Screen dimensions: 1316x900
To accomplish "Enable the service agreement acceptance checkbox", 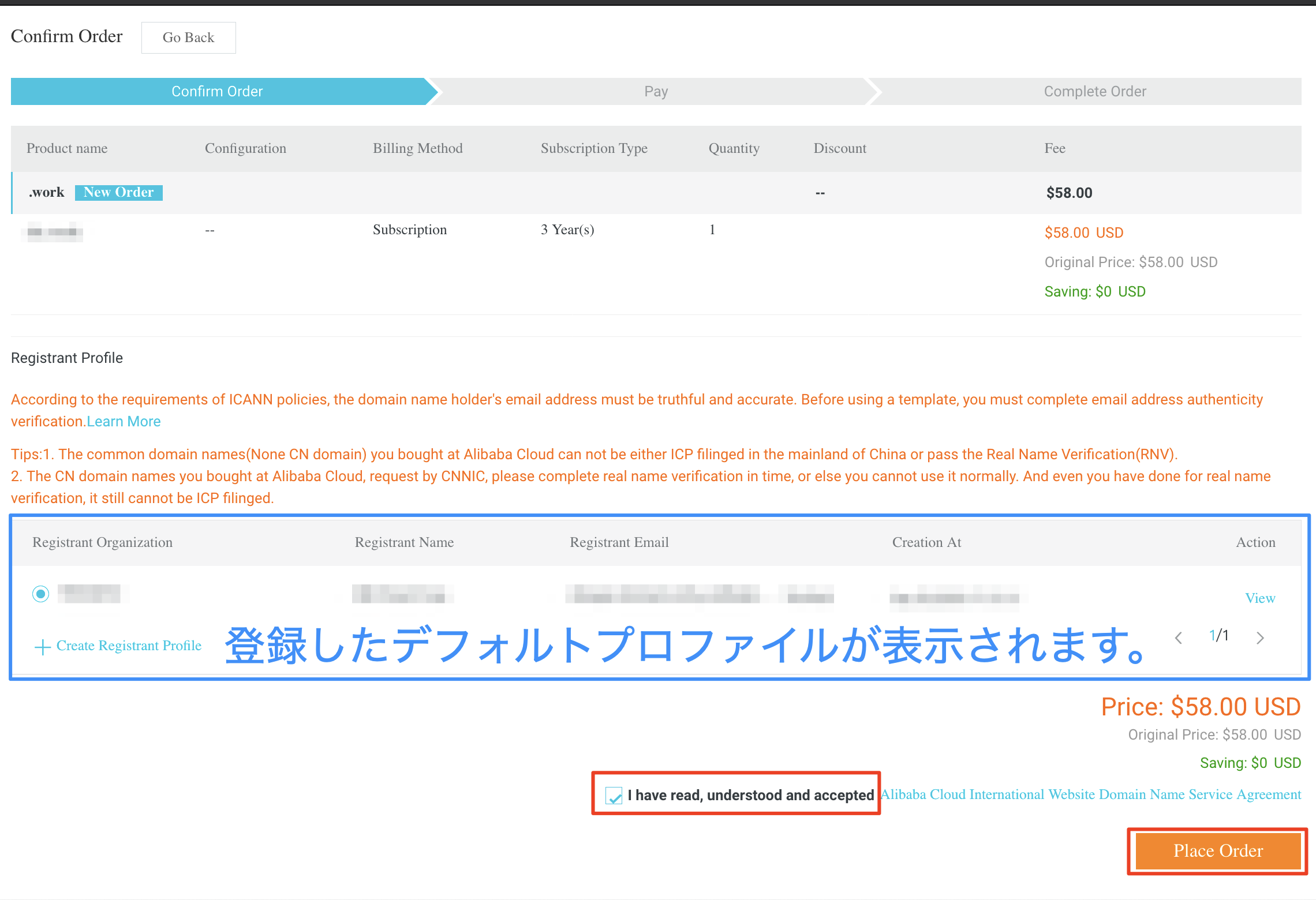I will (x=614, y=795).
